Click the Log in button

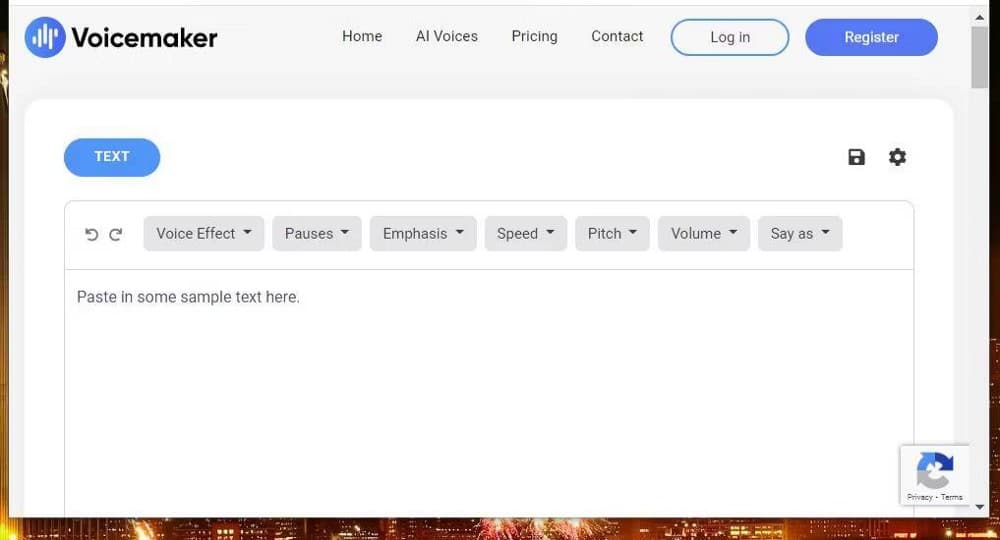pyautogui.click(x=730, y=37)
